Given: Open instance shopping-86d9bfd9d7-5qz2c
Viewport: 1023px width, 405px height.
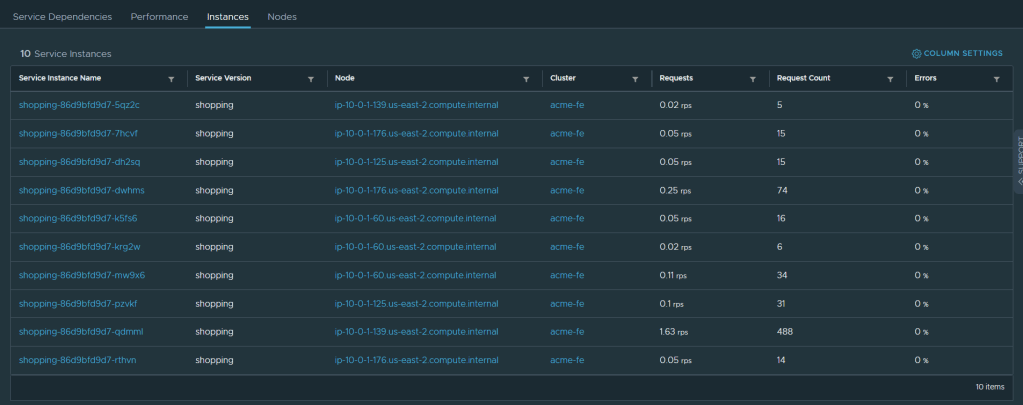Looking at the screenshot, I should point(79,105).
